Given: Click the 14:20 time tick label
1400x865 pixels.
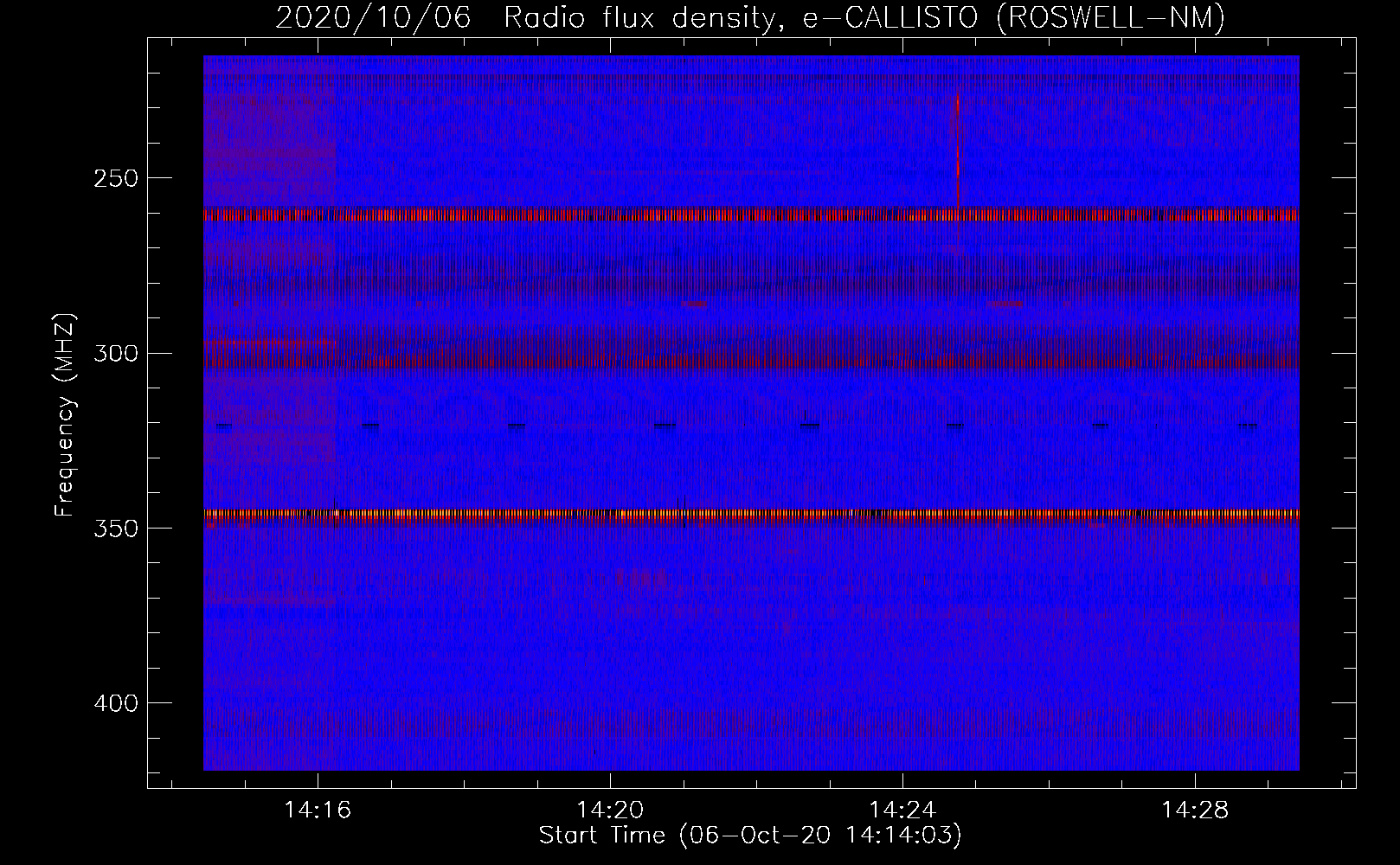Looking at the screenshot, I should click(611, 811).
